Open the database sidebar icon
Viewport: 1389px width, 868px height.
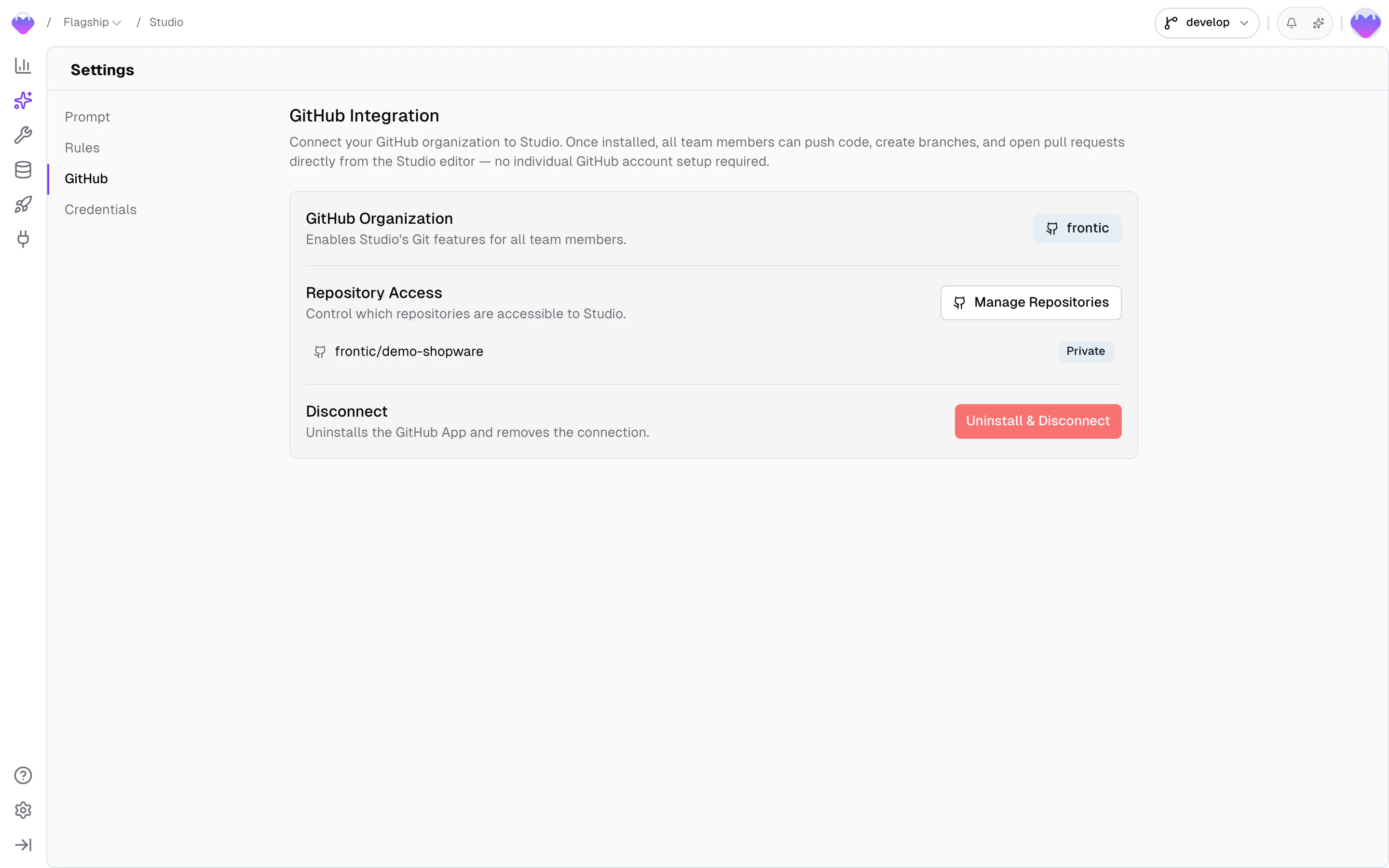[23, 170]
